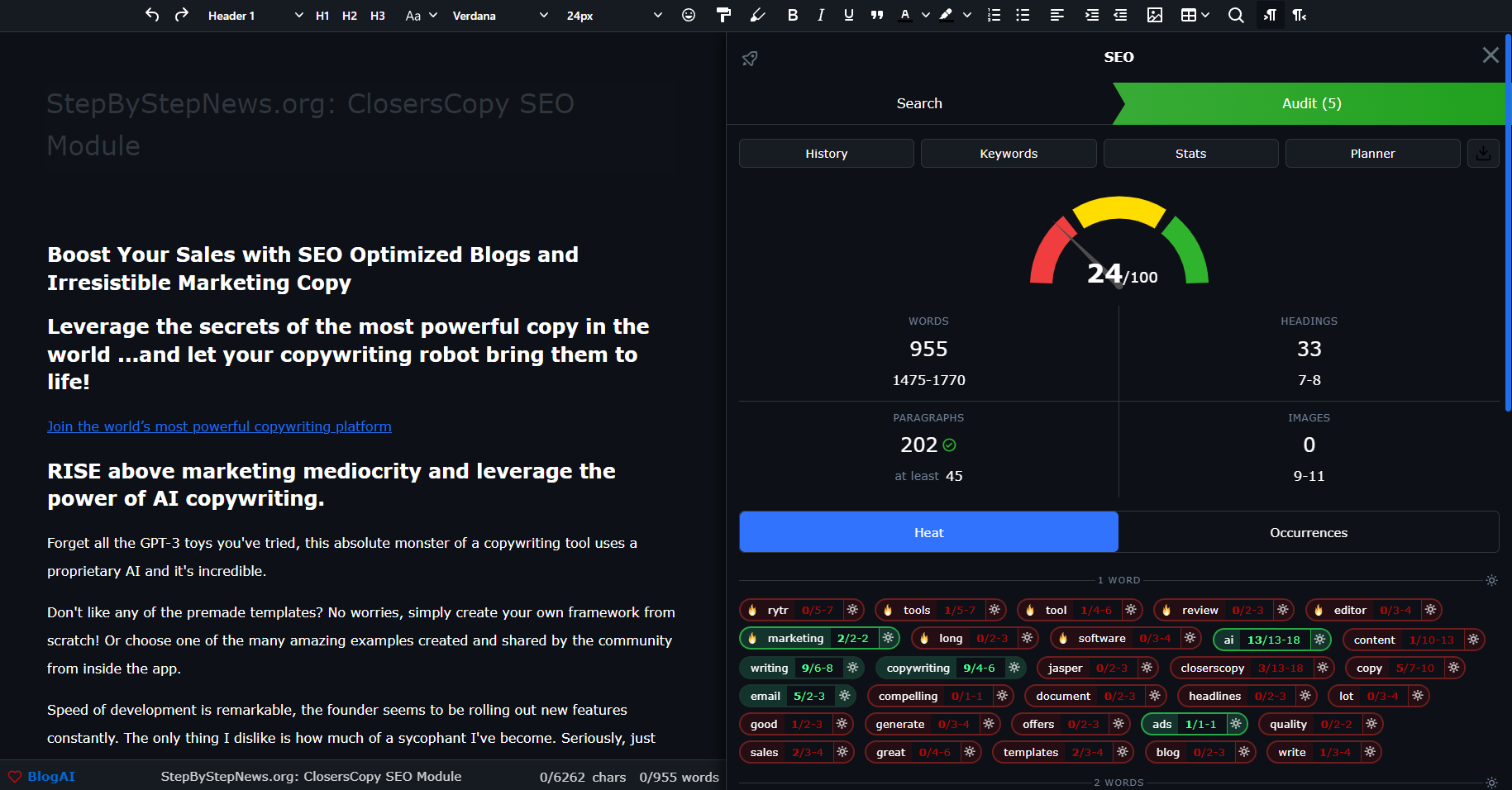Viewport: 1512px width, 790px height.
Task: Apply the highlight color marker
Action: click(947, 15)
